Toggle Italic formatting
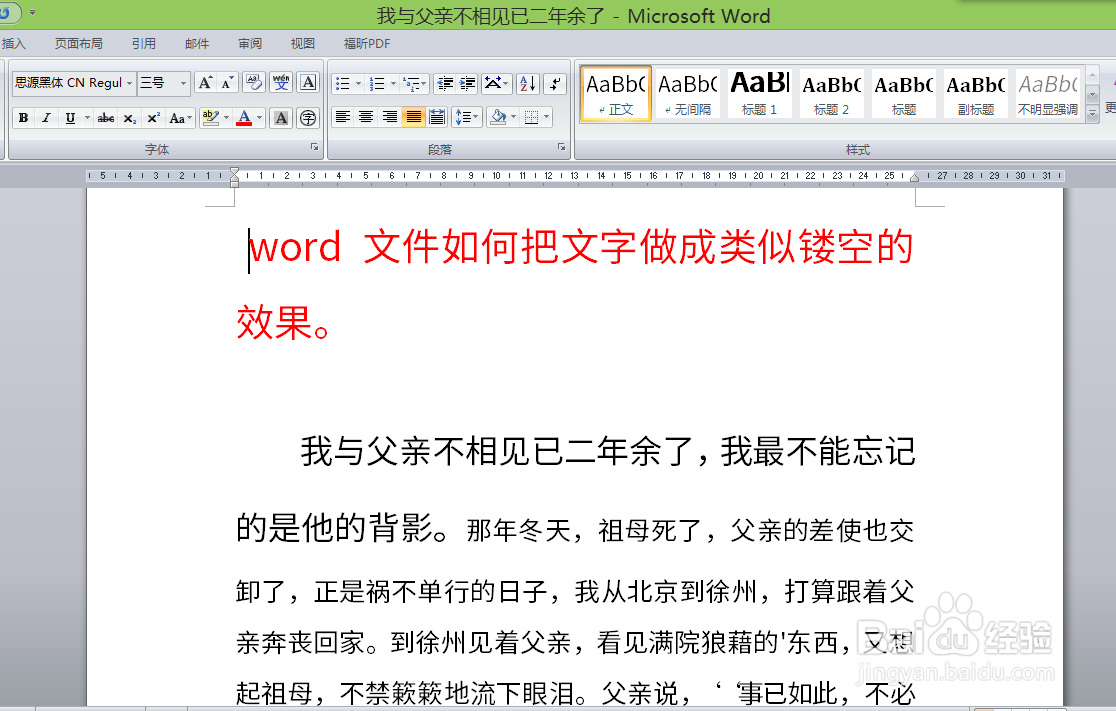 [x=46, y=118]
